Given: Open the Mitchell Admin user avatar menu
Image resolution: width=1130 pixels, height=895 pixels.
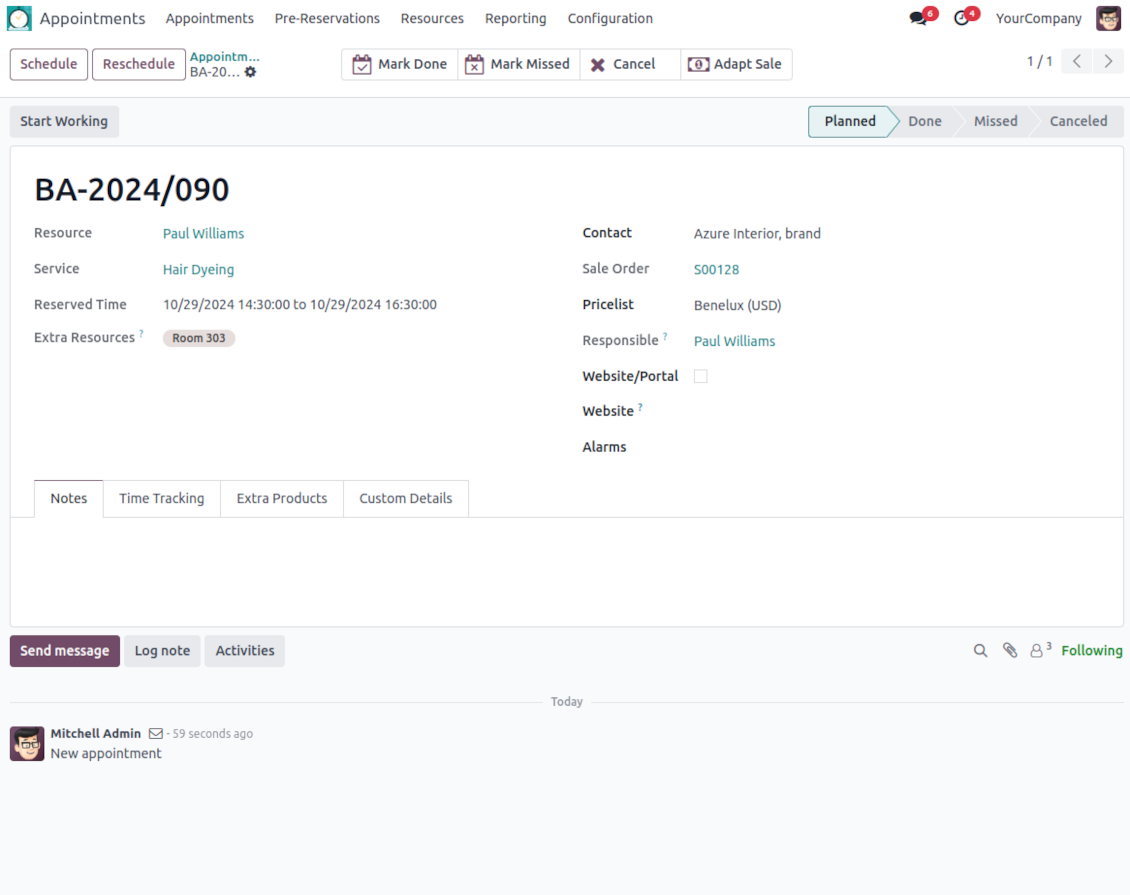Looking at the screenshot, I should click(1108, 19).
